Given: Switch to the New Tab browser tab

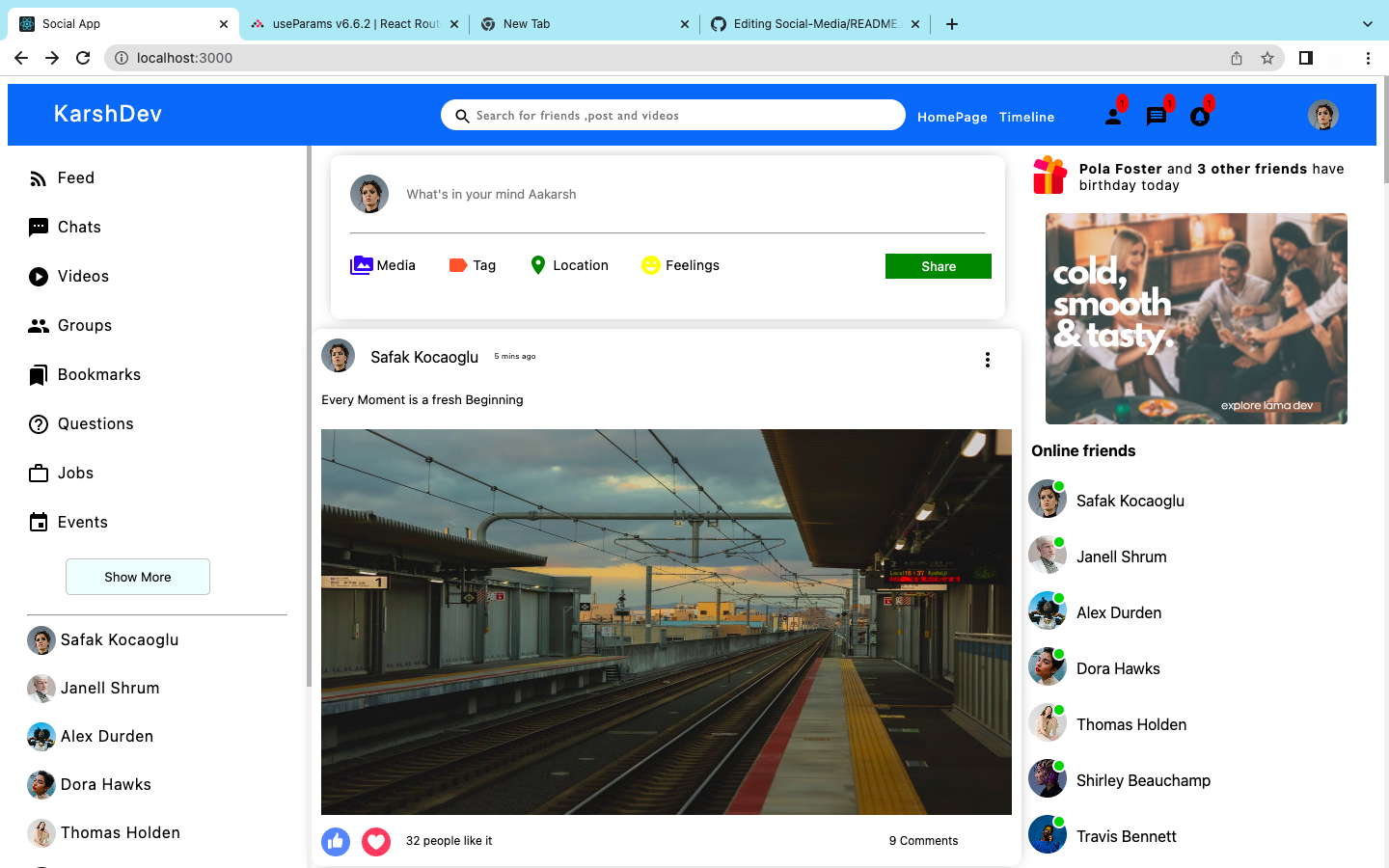Looking at the screenshot, I should click(528, 23).
